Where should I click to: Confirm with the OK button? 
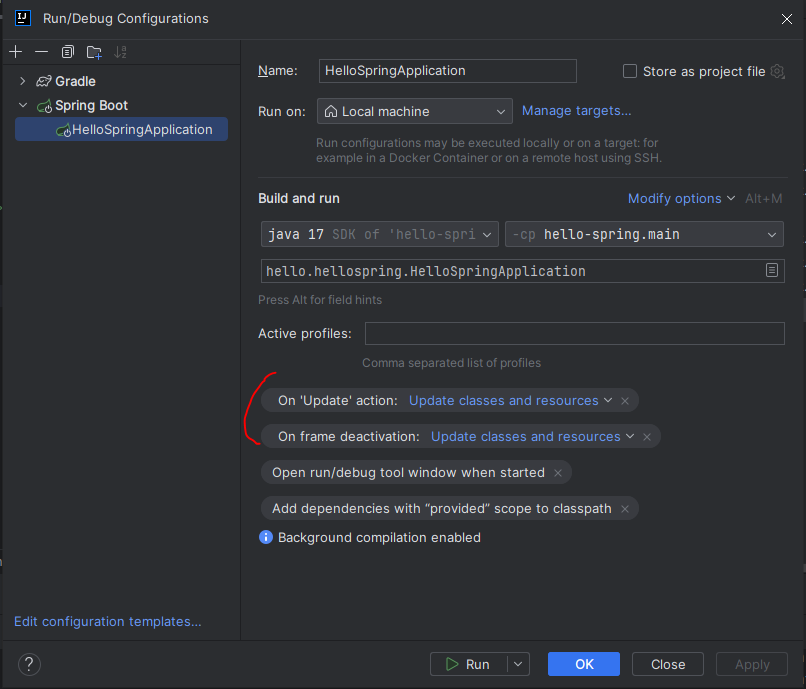tap(583, 664)
